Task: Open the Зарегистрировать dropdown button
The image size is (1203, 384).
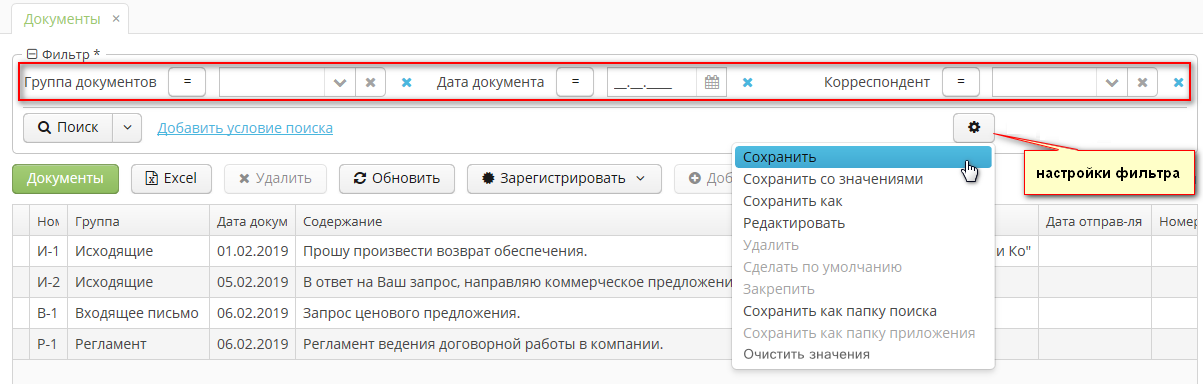Action: click(564, 179)
